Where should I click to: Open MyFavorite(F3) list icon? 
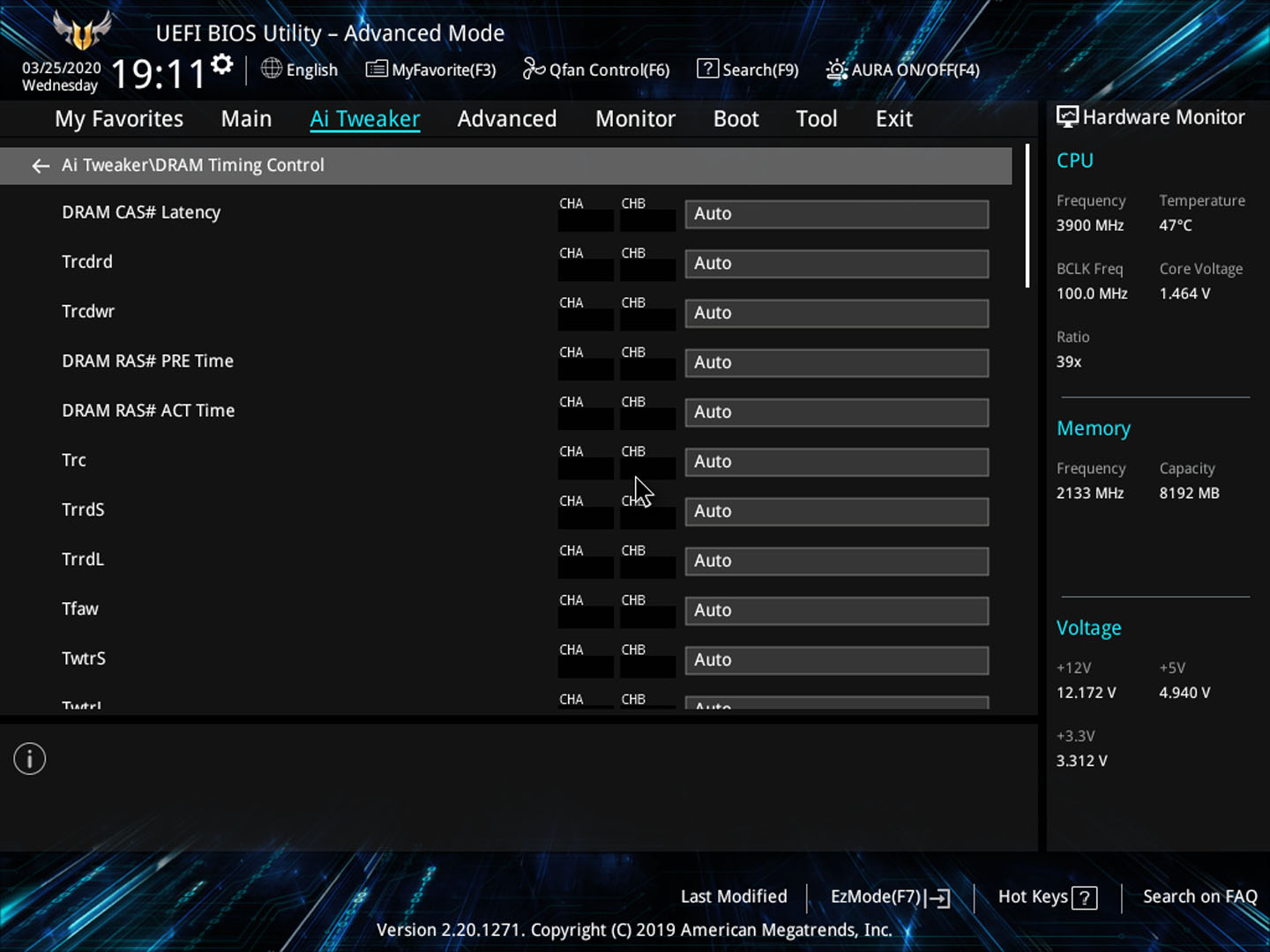(377, 69)
